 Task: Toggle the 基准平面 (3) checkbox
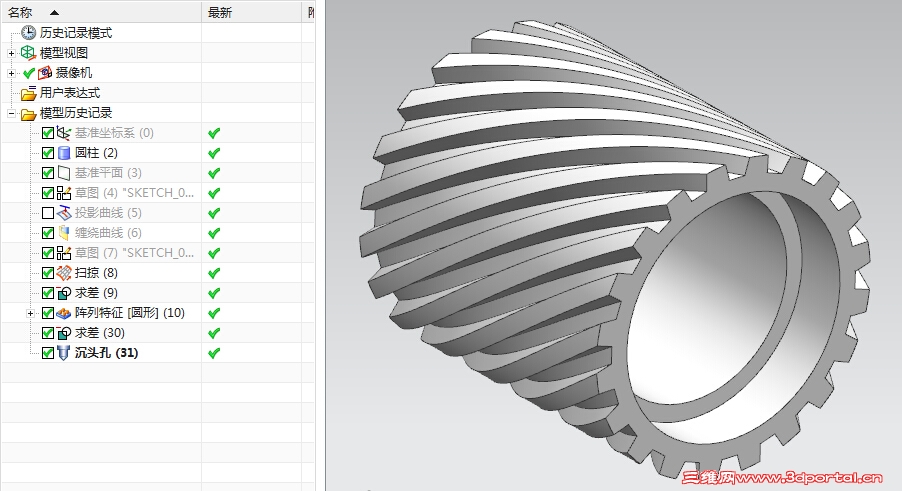coord(48,173)
